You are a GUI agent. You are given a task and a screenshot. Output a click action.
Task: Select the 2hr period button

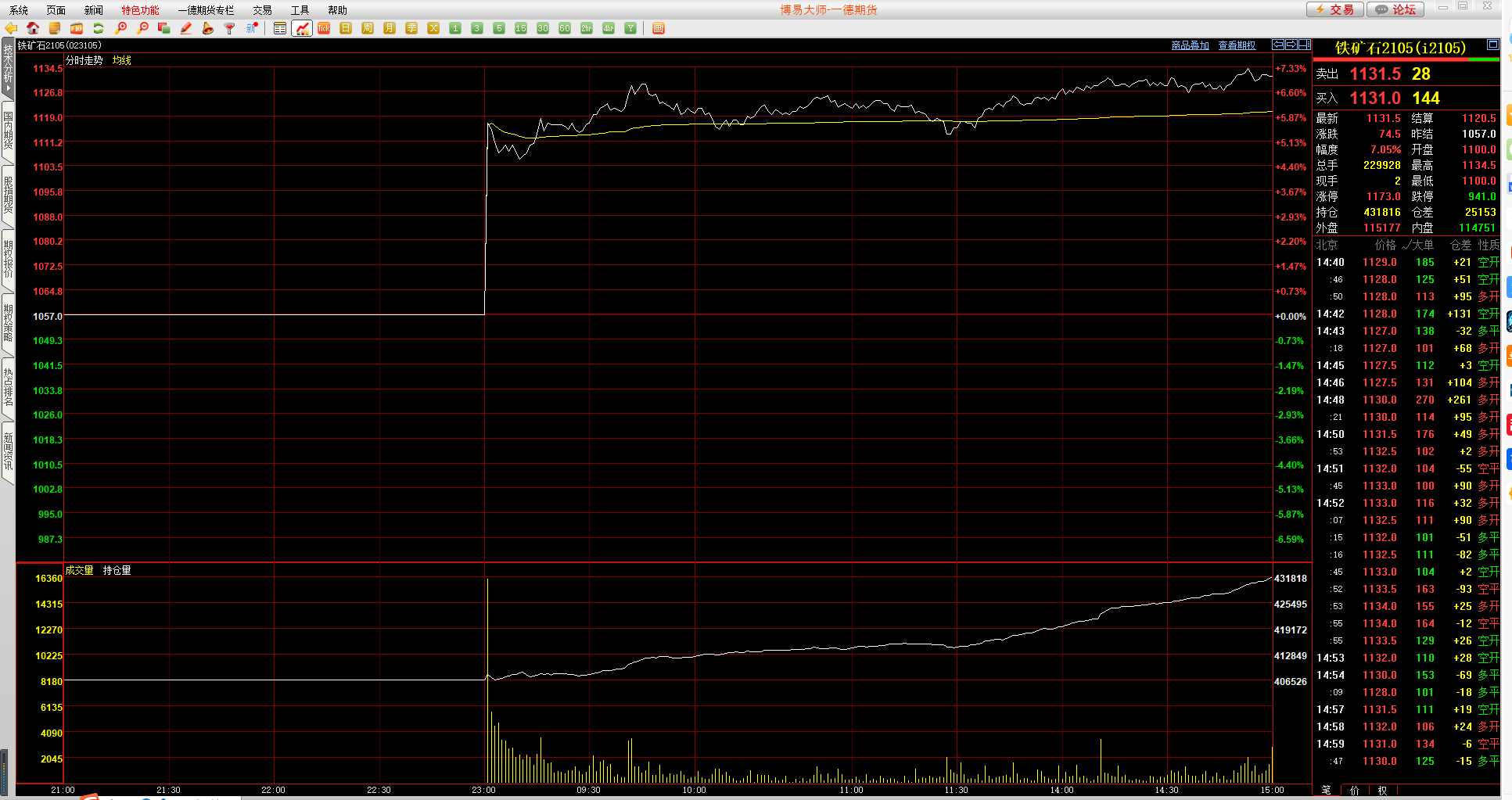tap(587, 28)
